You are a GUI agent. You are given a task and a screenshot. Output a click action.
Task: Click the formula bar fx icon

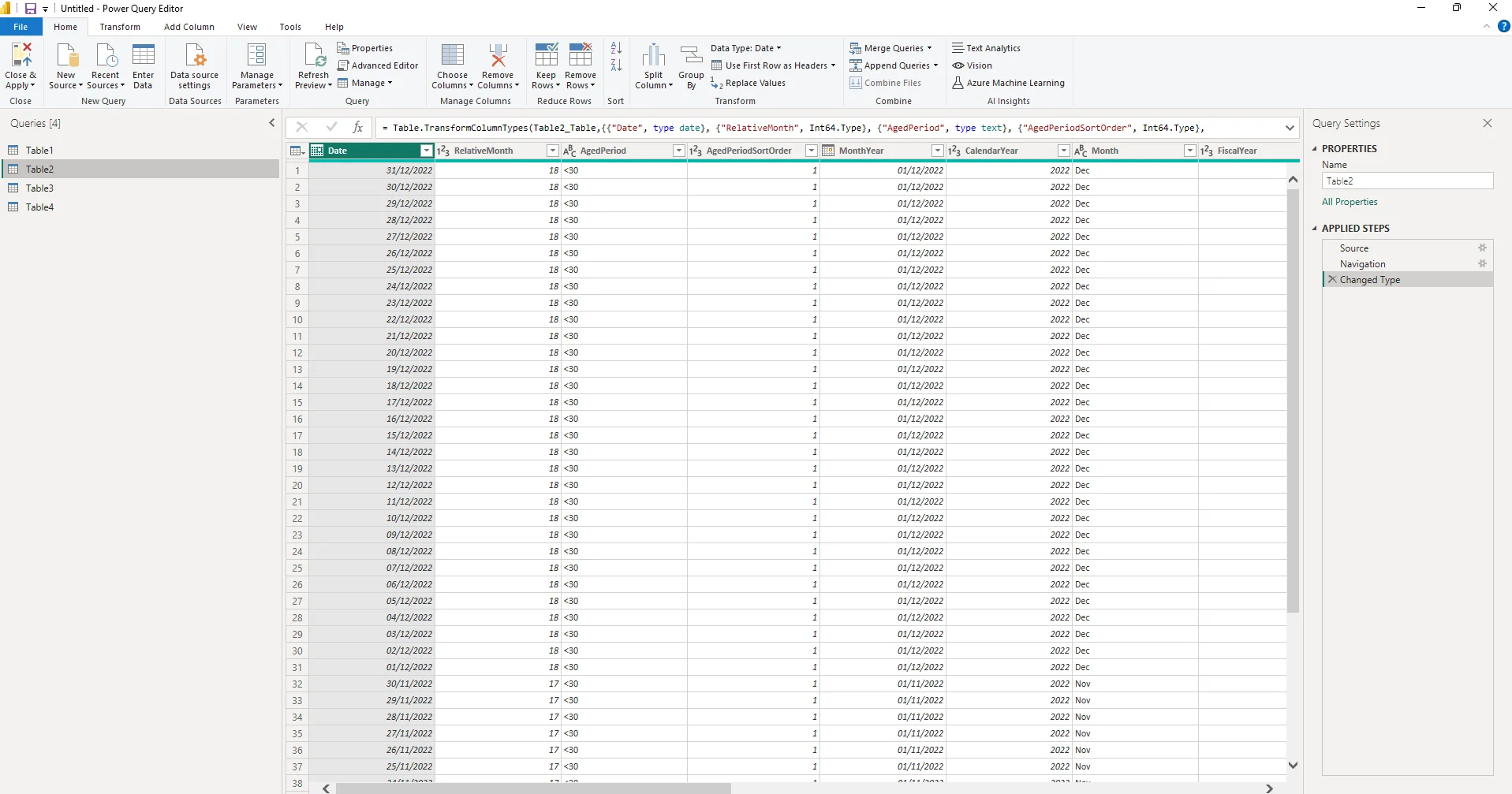[358, 127]
